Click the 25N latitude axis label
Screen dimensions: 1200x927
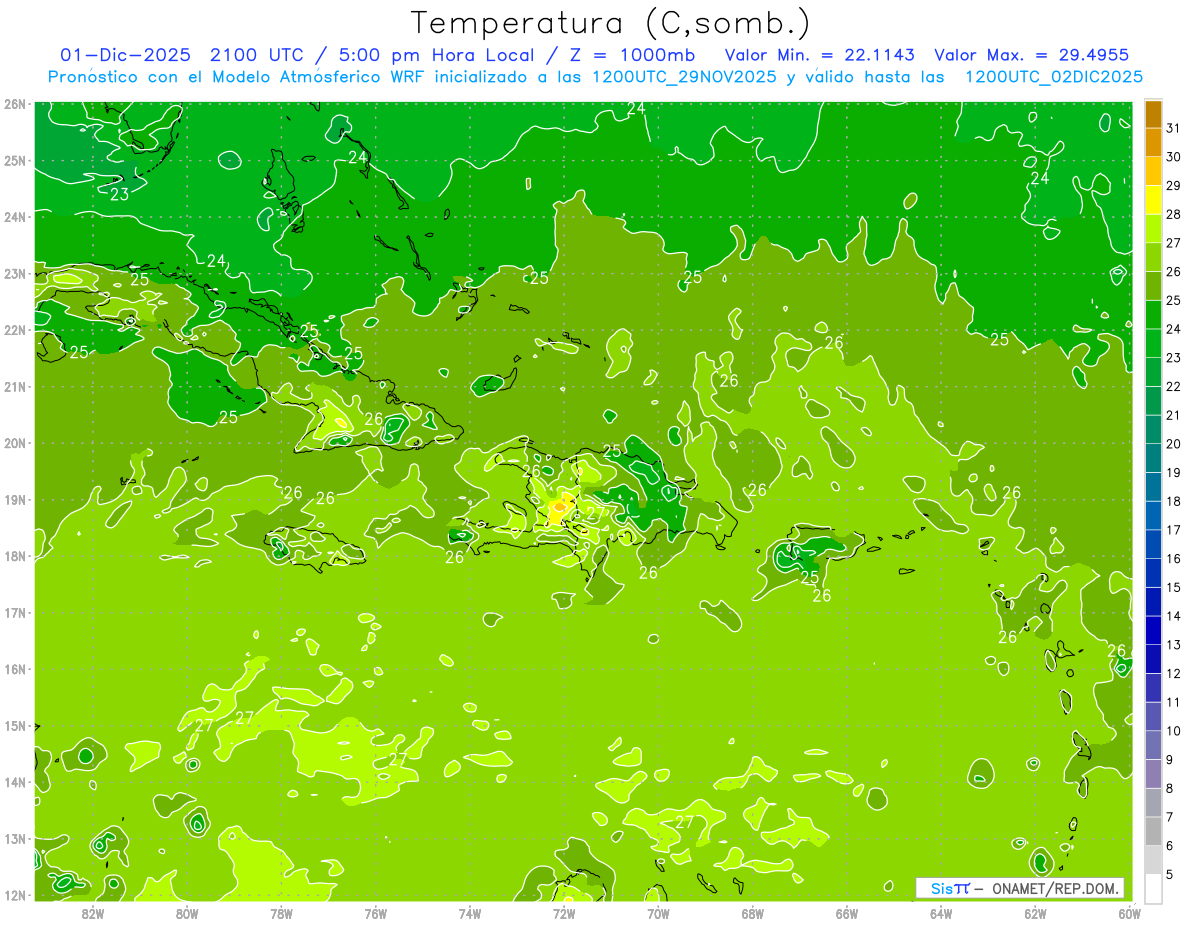point(14,160)
